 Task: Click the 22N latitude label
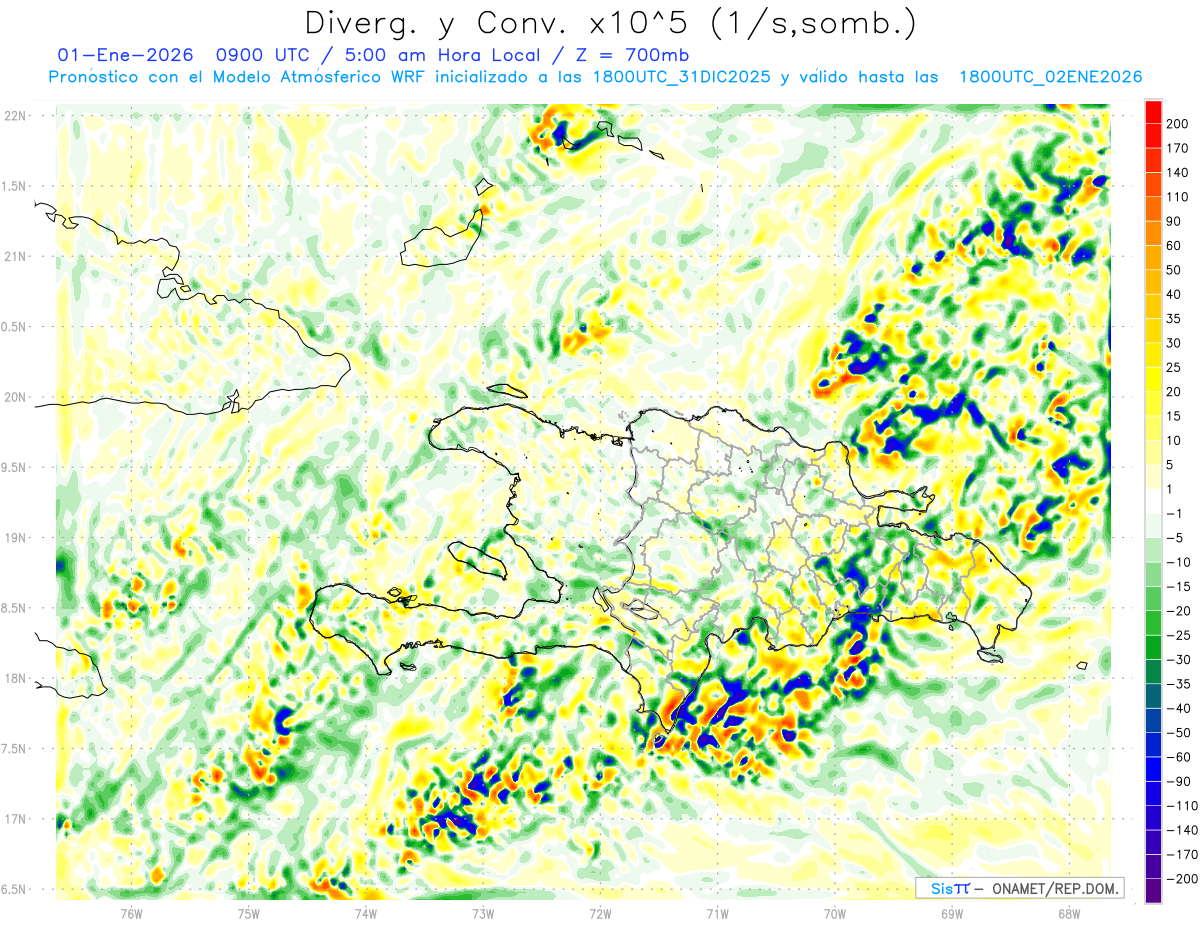[x=15, y=116]
